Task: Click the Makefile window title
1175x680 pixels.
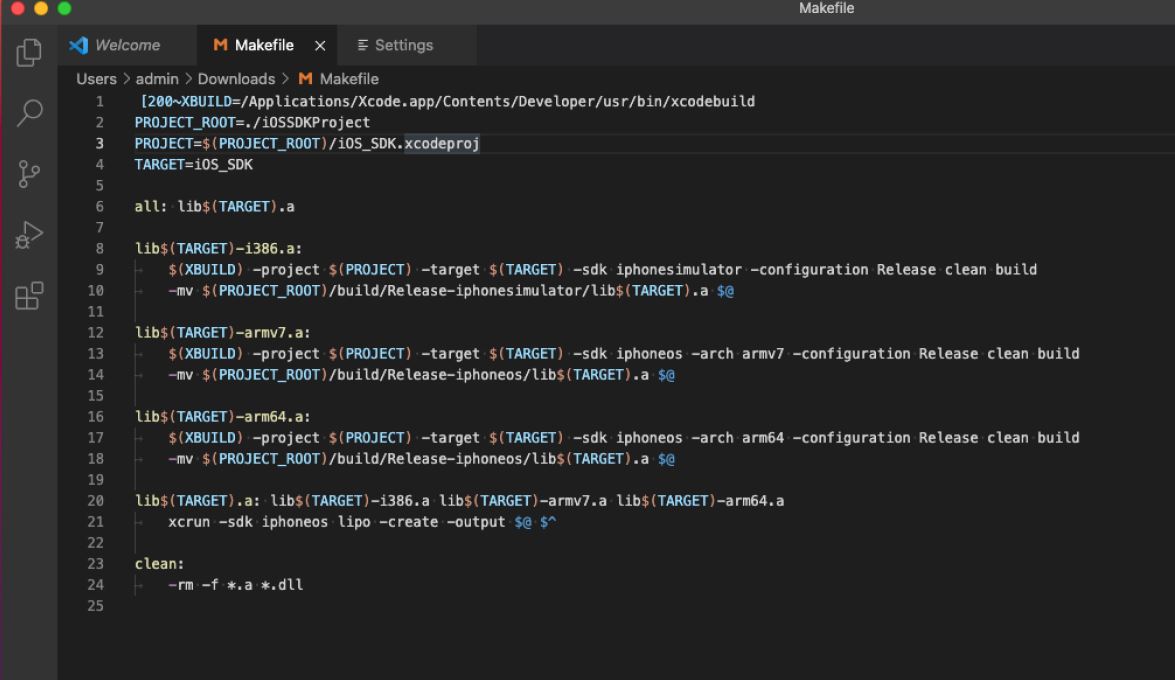Action: tap(826, 8)
